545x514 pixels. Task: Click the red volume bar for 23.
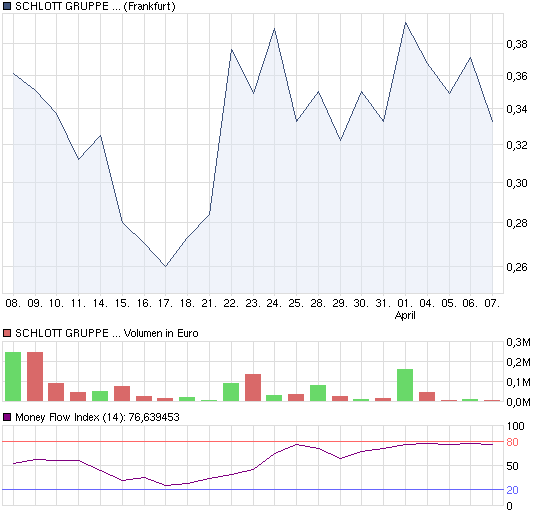(253, 388)
